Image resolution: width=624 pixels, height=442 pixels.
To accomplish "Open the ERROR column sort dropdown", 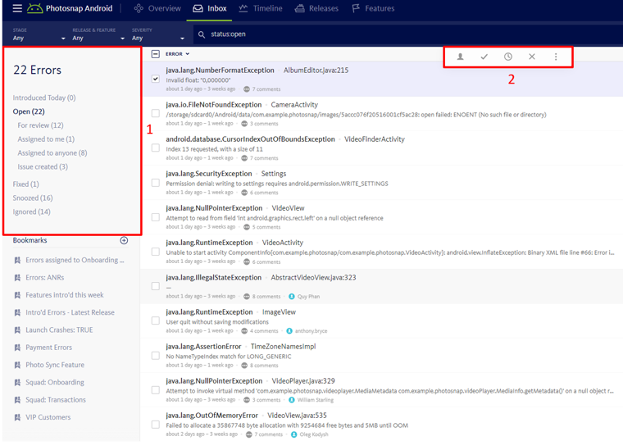I will [177, 54].
